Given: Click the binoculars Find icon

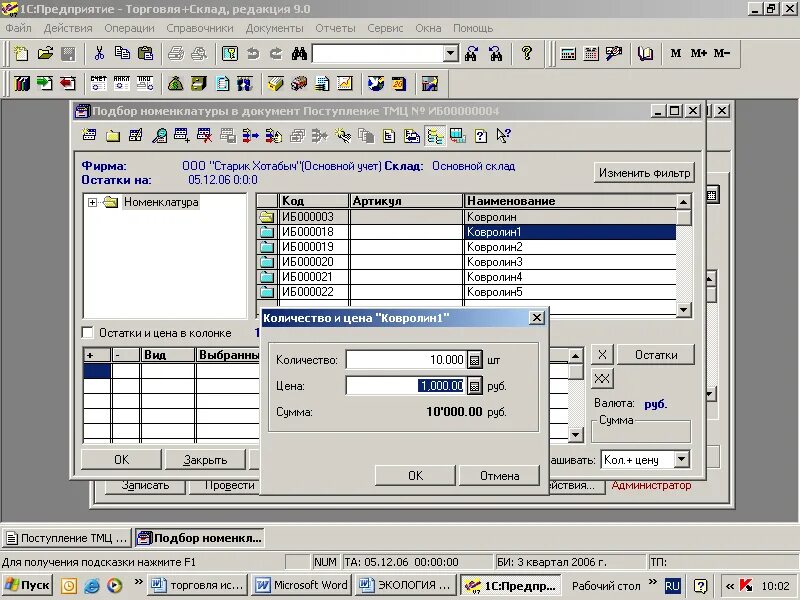Looking at the screenshot, I should [299, 53].
